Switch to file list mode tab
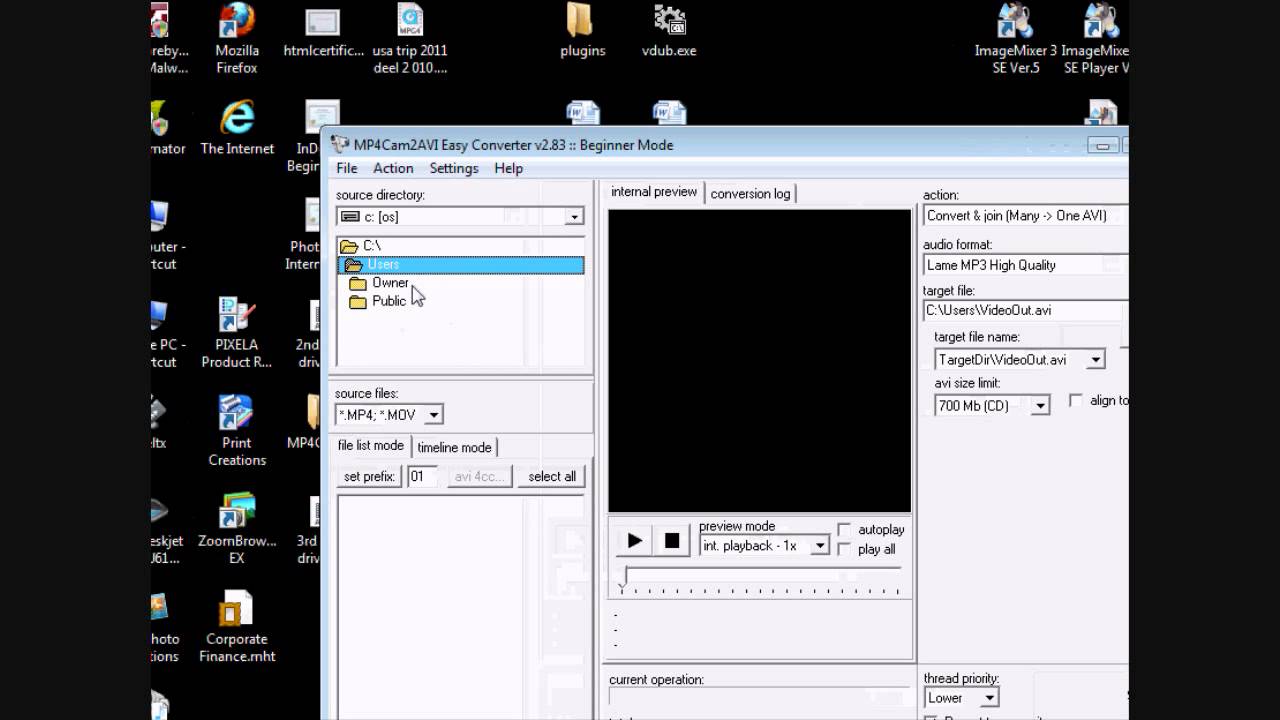The width and height of the screenshot is (1280, 720). [x=371, y=446]
